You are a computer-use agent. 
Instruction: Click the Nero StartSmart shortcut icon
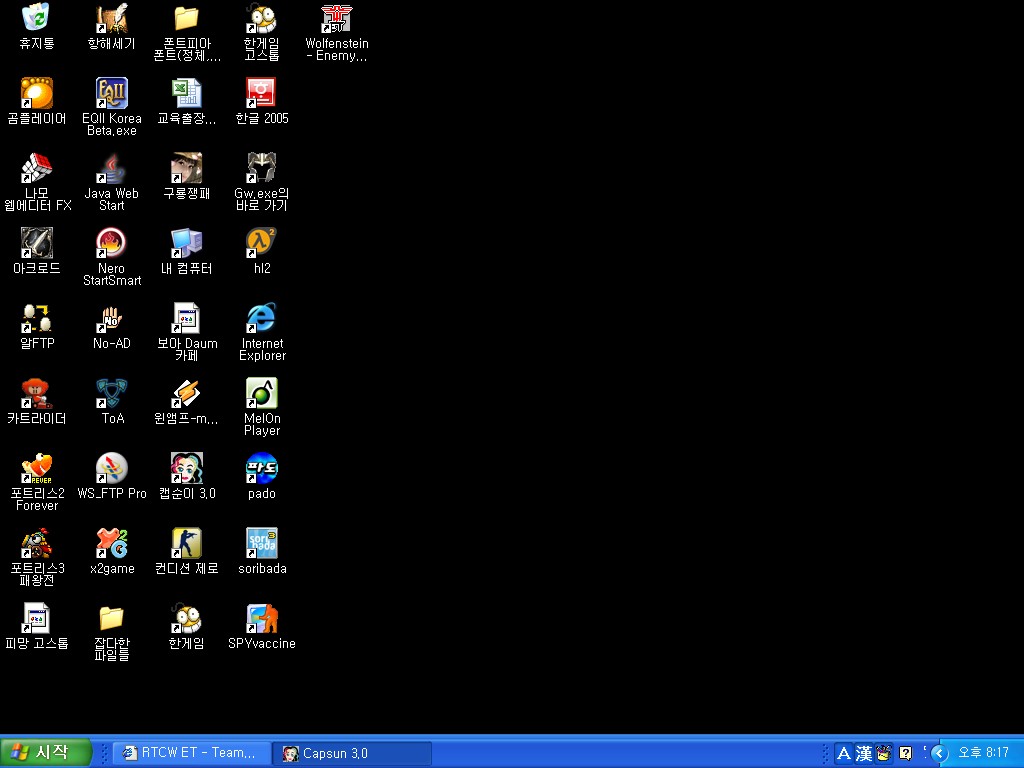(x=111, y=243)
